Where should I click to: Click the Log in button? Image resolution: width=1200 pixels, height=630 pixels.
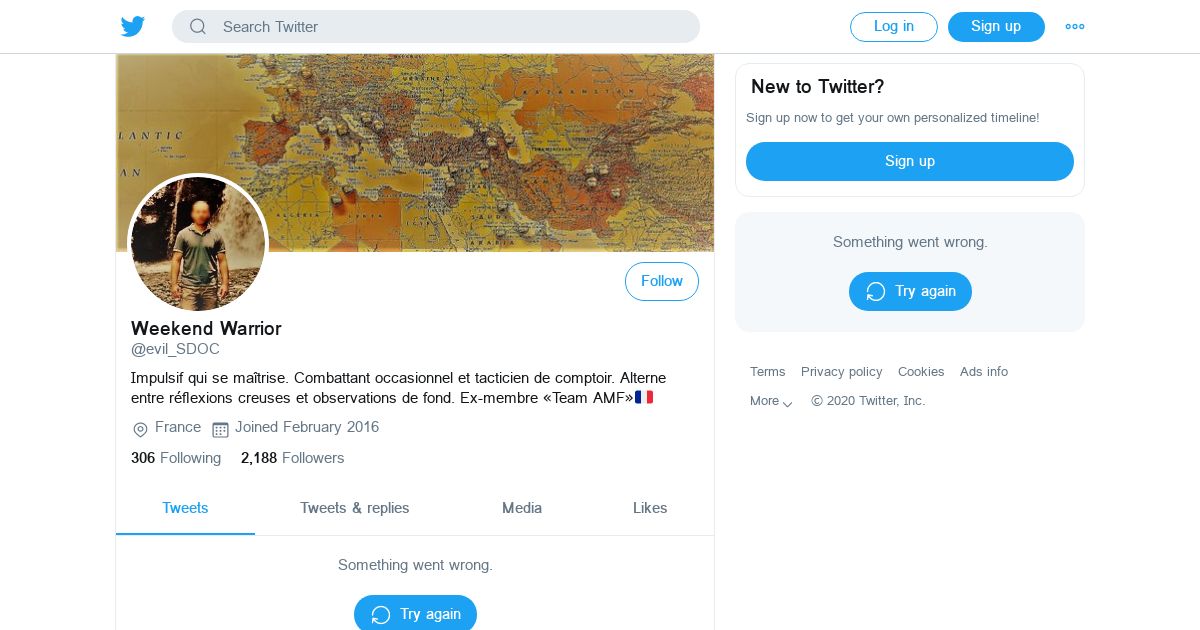click(x=894, y=27)
